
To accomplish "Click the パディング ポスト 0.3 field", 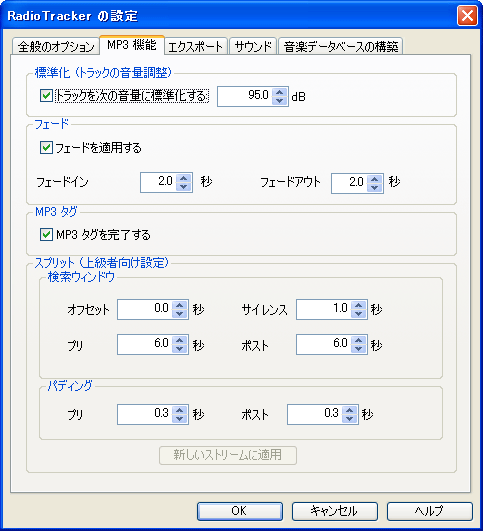I will (315, 414).
